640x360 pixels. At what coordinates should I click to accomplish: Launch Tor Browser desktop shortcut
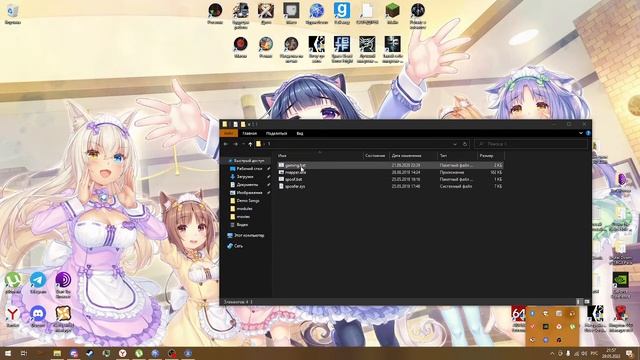pos(63,284)
